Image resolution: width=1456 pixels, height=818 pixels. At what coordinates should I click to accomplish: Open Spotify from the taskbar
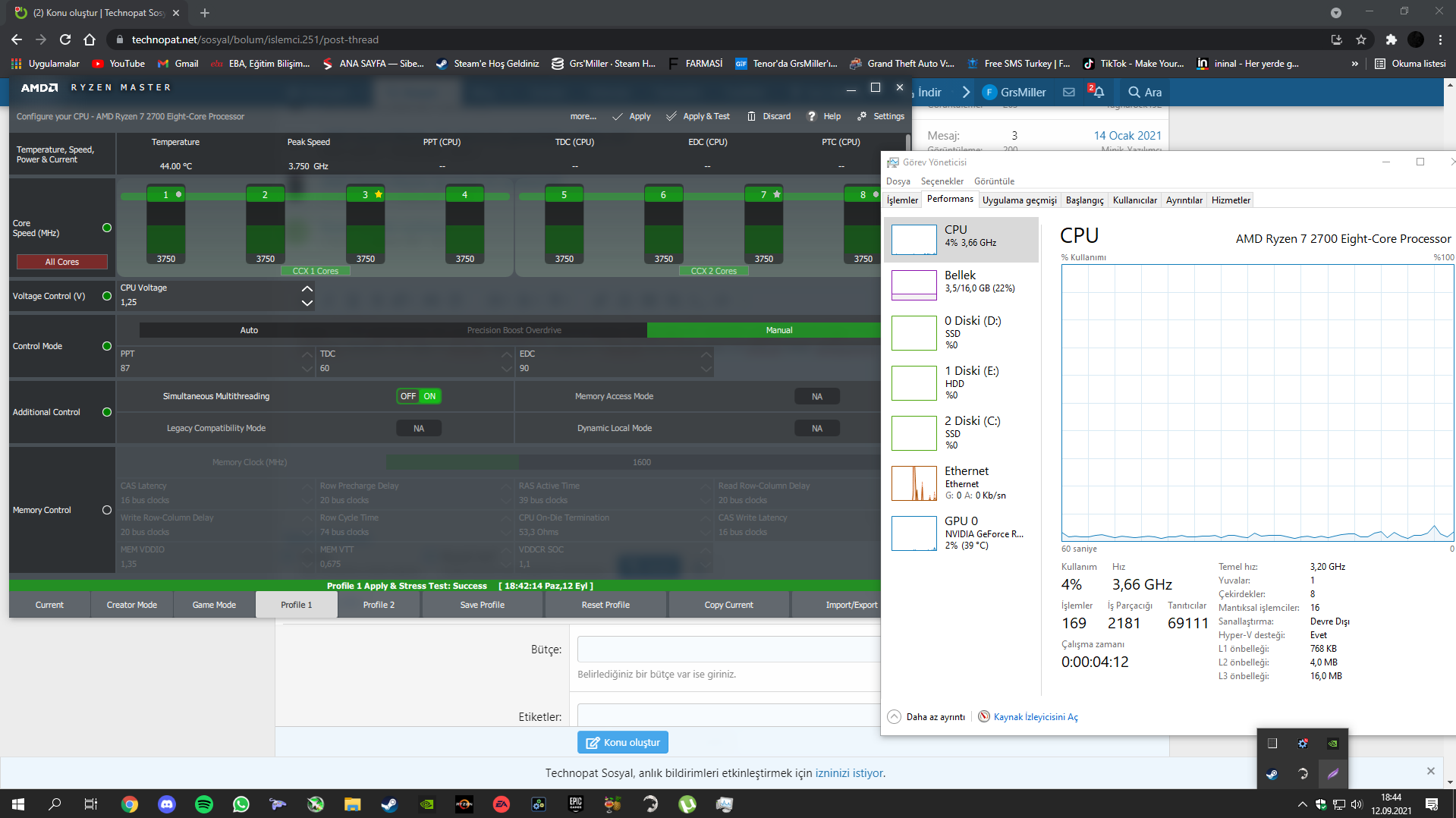(x=204, y=804)
